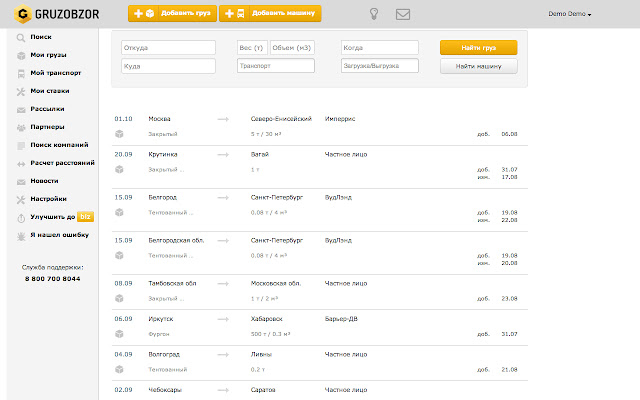Go to Мой транспорт section
640x400 pixels.
[x=56, y=73]
